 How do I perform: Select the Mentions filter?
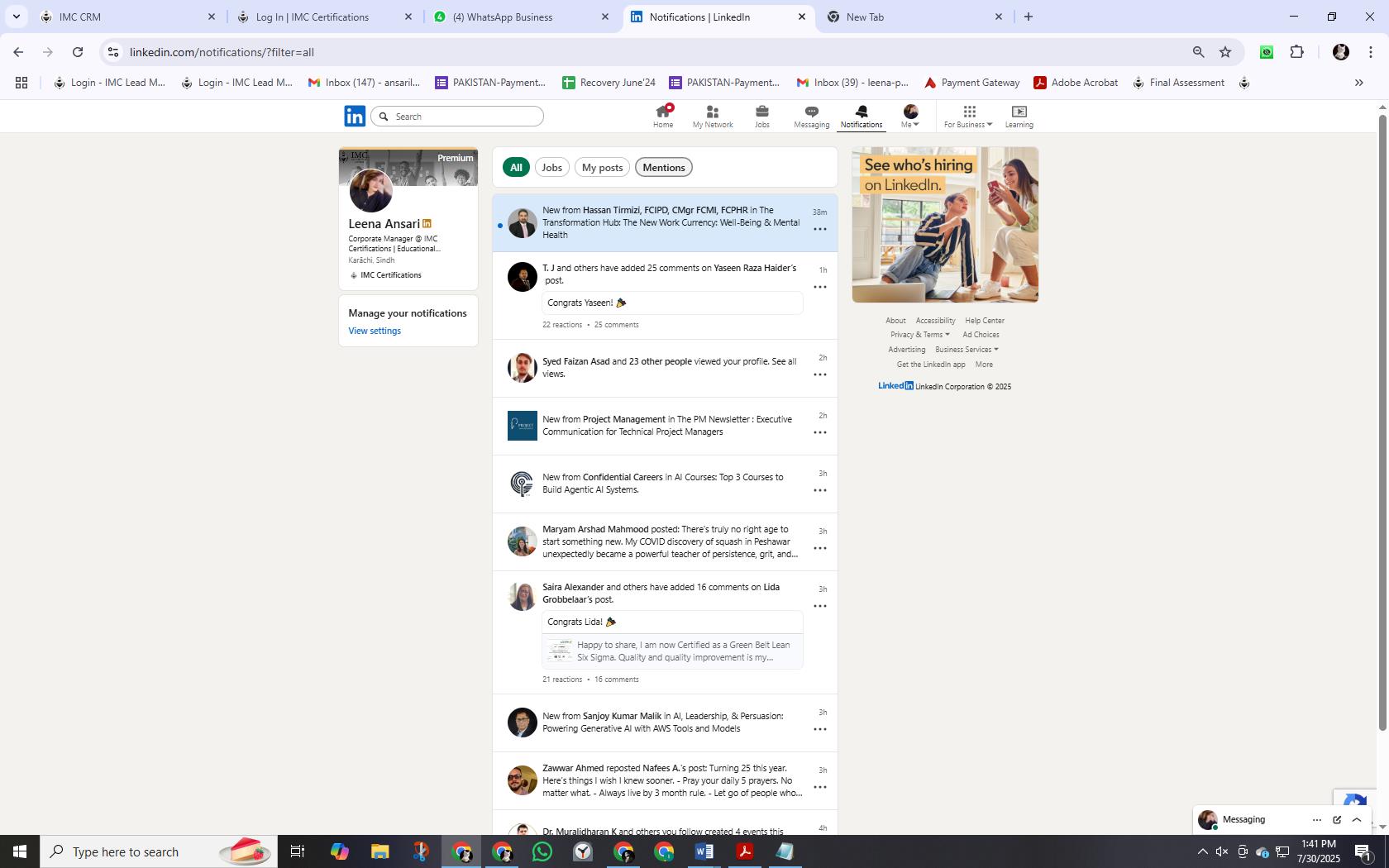coord(663,167)
